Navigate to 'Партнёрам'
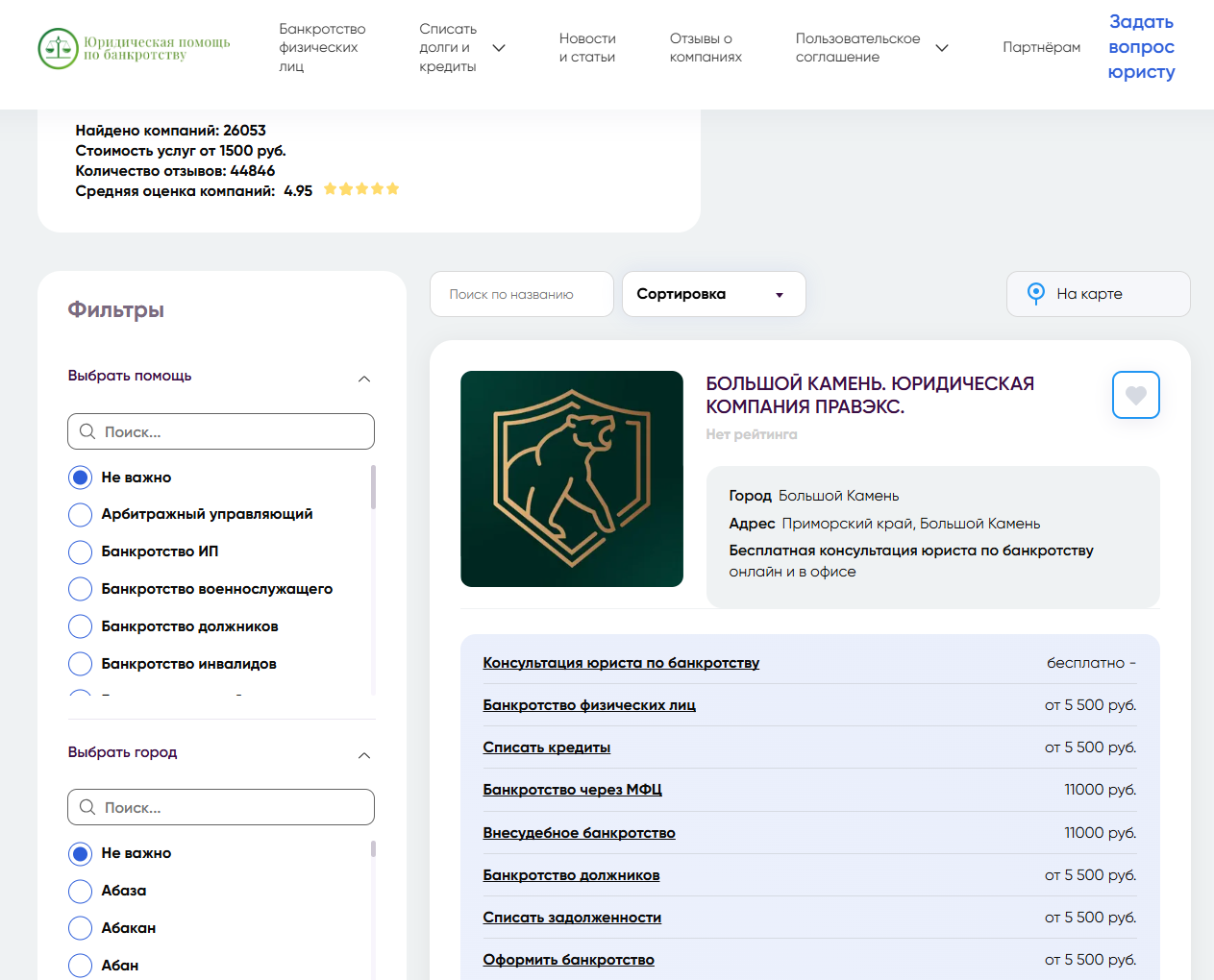 pyautogui.click(x=1041, y=47)
